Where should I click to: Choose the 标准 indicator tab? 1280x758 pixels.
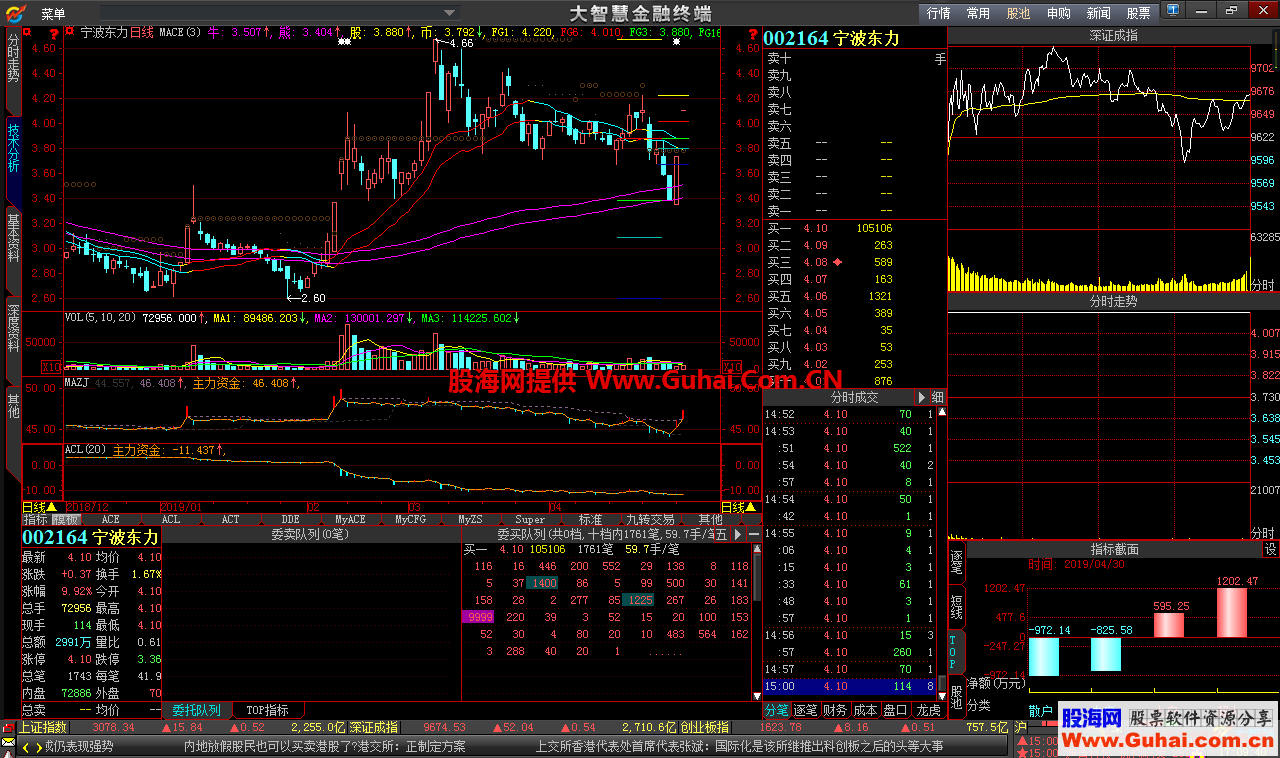590,520
